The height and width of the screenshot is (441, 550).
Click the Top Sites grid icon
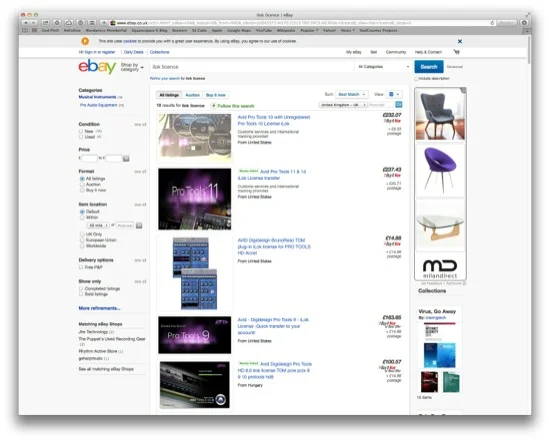[34, 31]
